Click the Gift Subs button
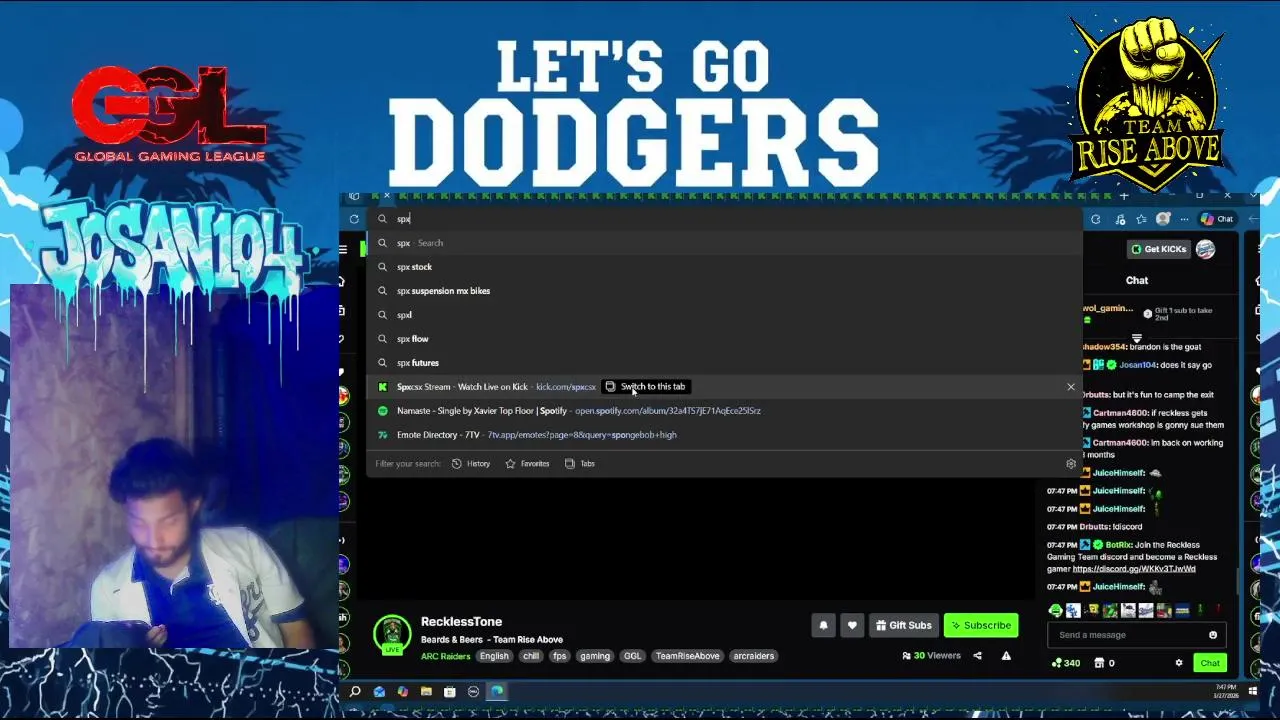 903,625
